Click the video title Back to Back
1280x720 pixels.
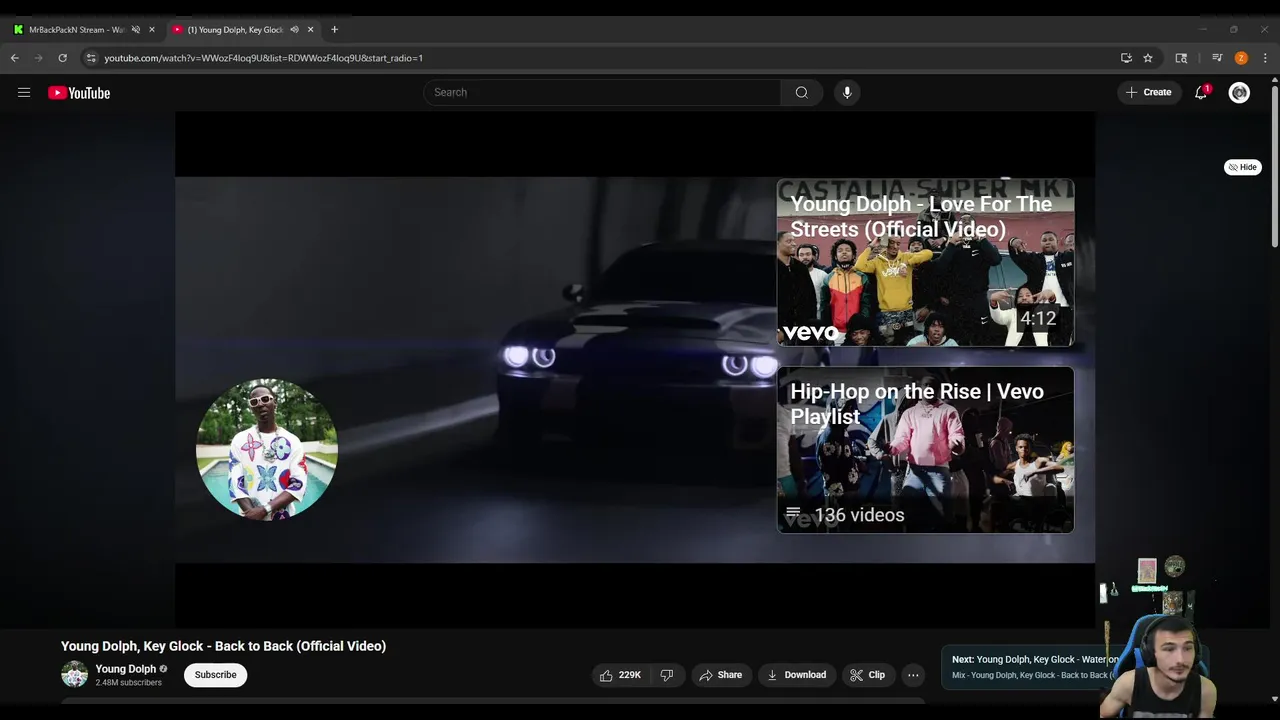click(x=223, y=646)
